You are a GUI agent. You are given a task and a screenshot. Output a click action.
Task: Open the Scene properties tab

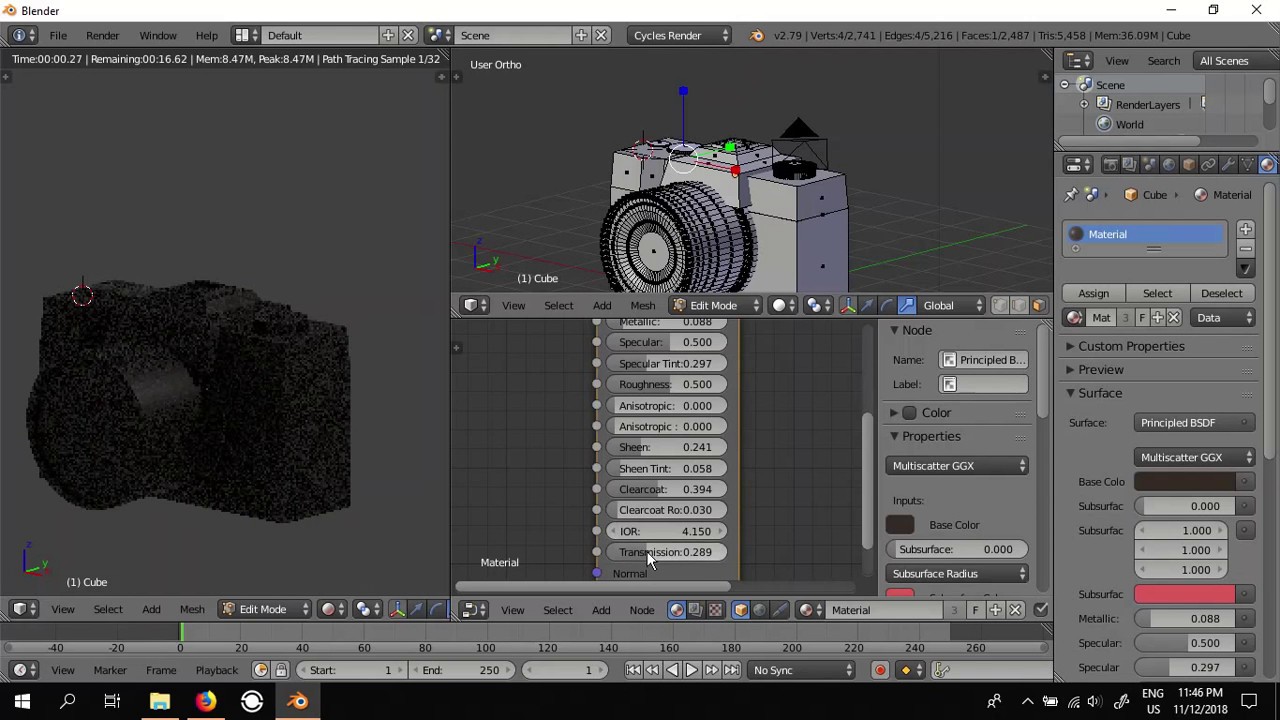point(1149,165)
